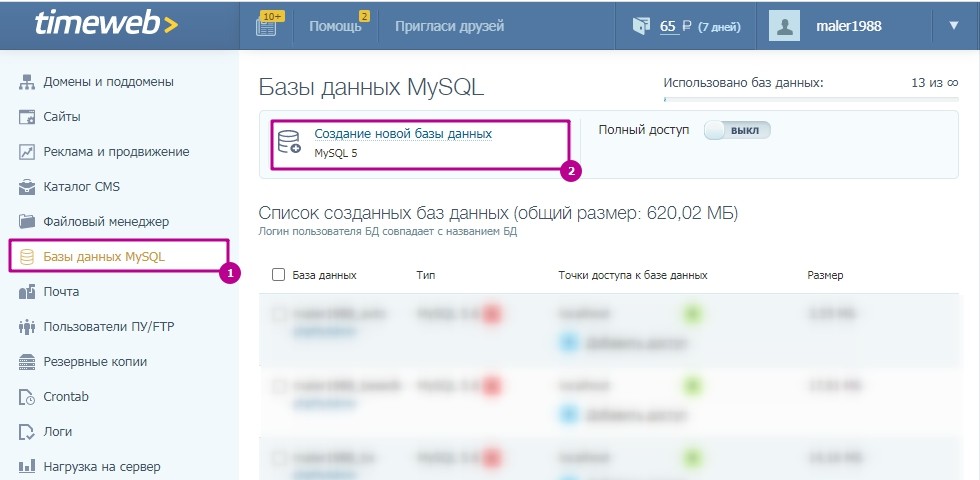Click the Логи document icon
The height and width of the screenshot is (480, 980).
pyautogui.click(x=27, y=432)
